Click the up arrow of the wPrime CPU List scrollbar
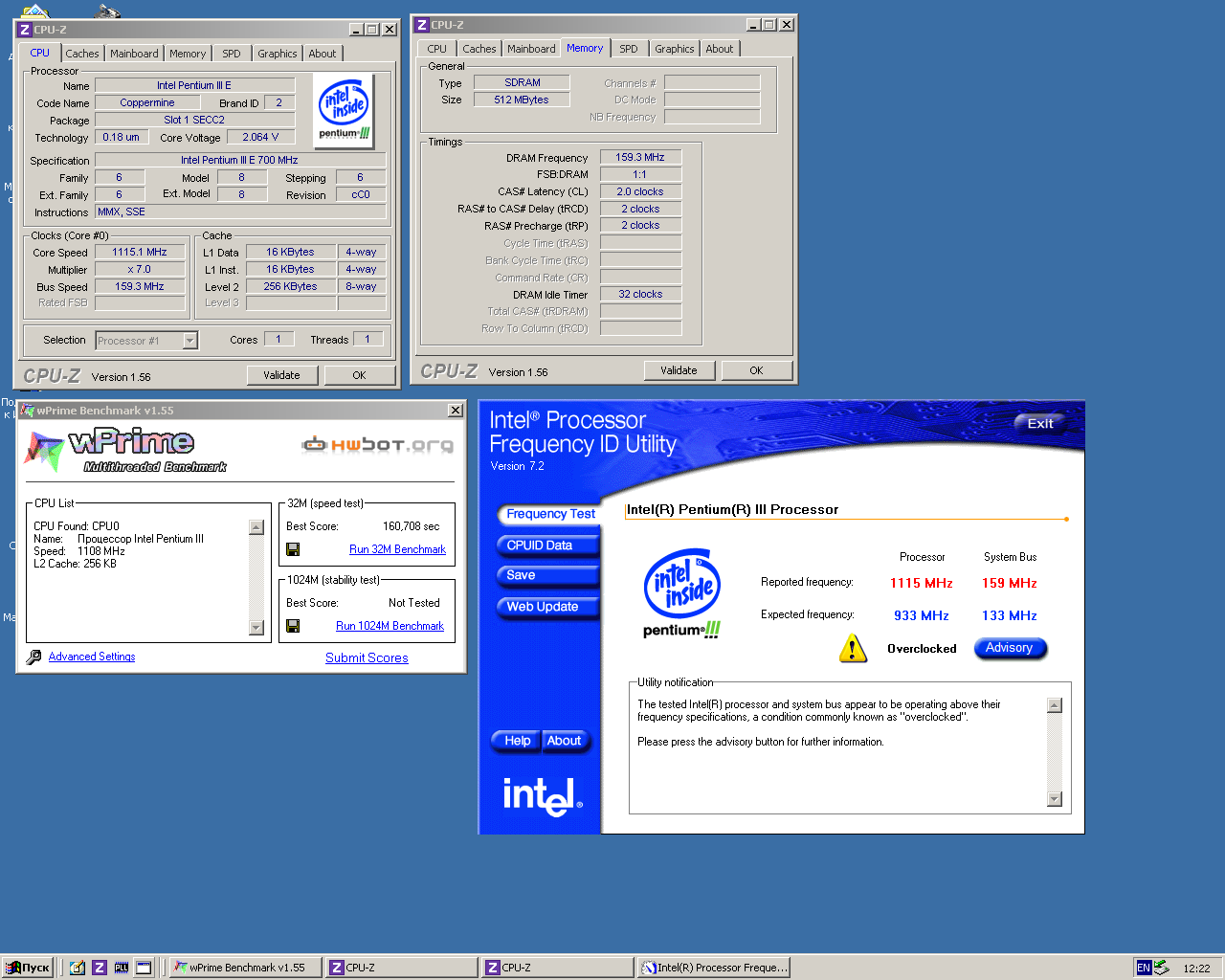 coord(256,526)
